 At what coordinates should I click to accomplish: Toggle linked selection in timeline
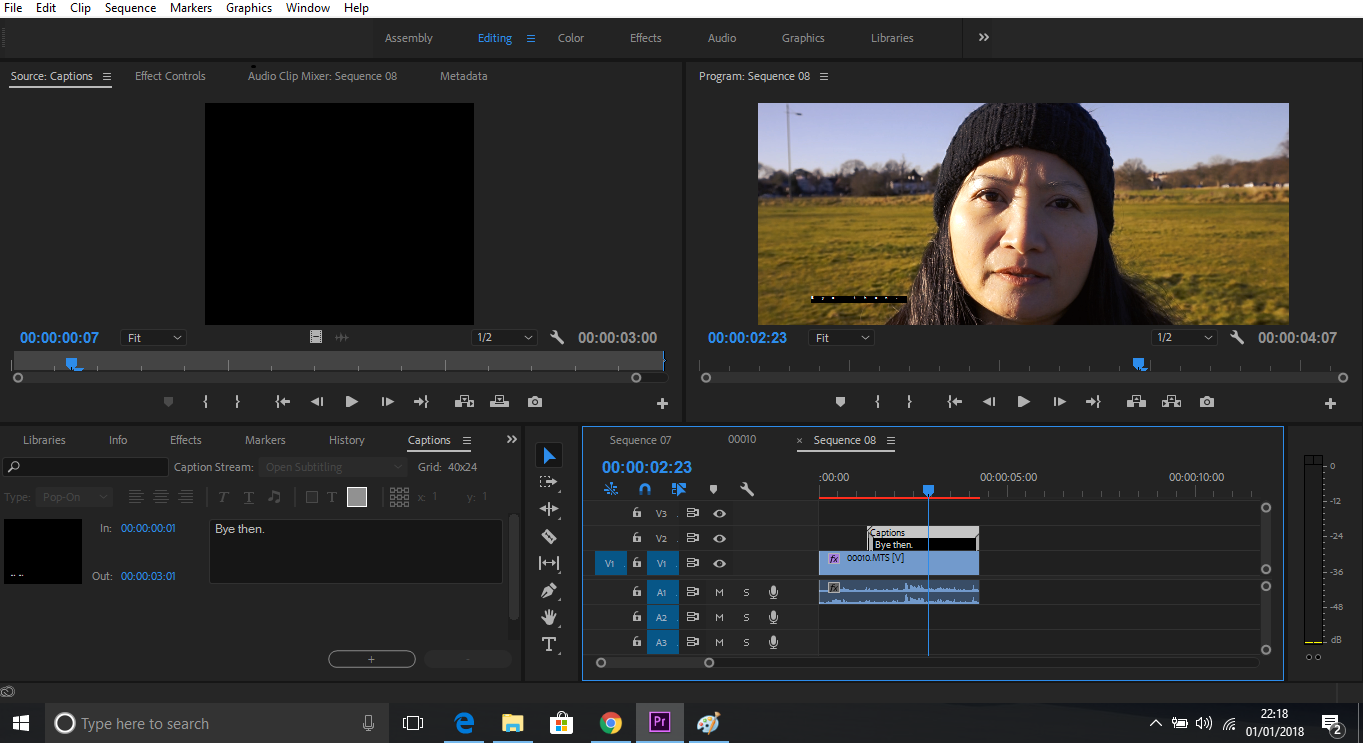[x=679, y=489]
